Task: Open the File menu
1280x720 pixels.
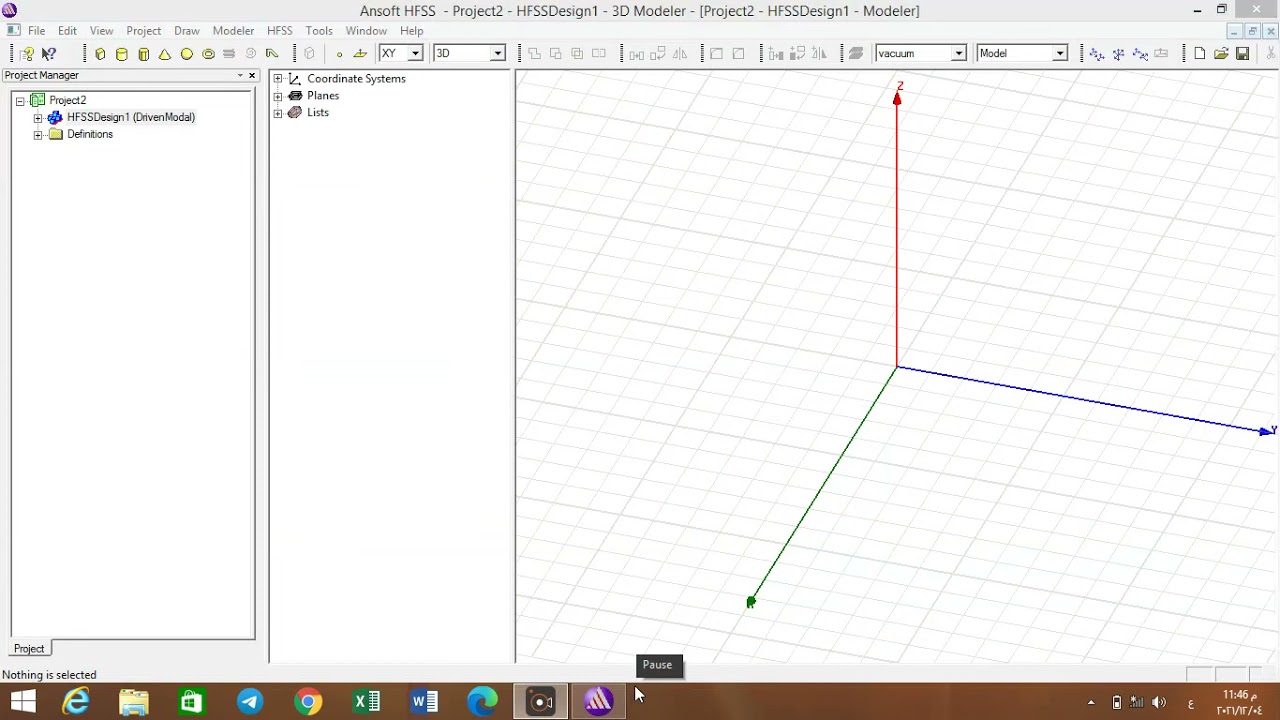Action: 36,31
